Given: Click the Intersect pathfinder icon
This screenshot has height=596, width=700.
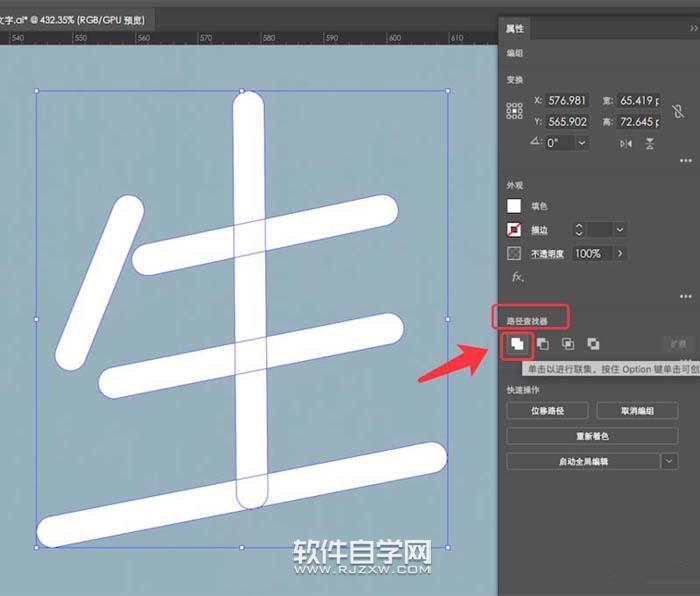Looking at the screenshot, I should [x=568, y=344].
